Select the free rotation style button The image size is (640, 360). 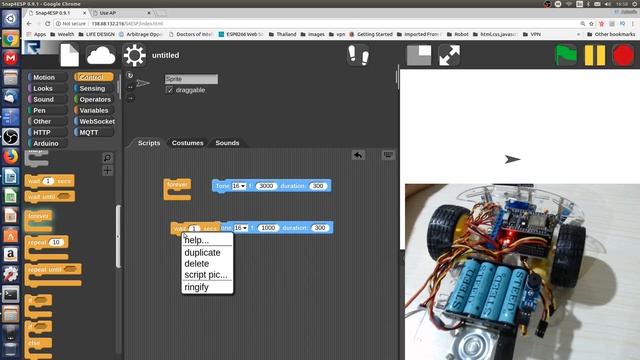tap(130, 76)
